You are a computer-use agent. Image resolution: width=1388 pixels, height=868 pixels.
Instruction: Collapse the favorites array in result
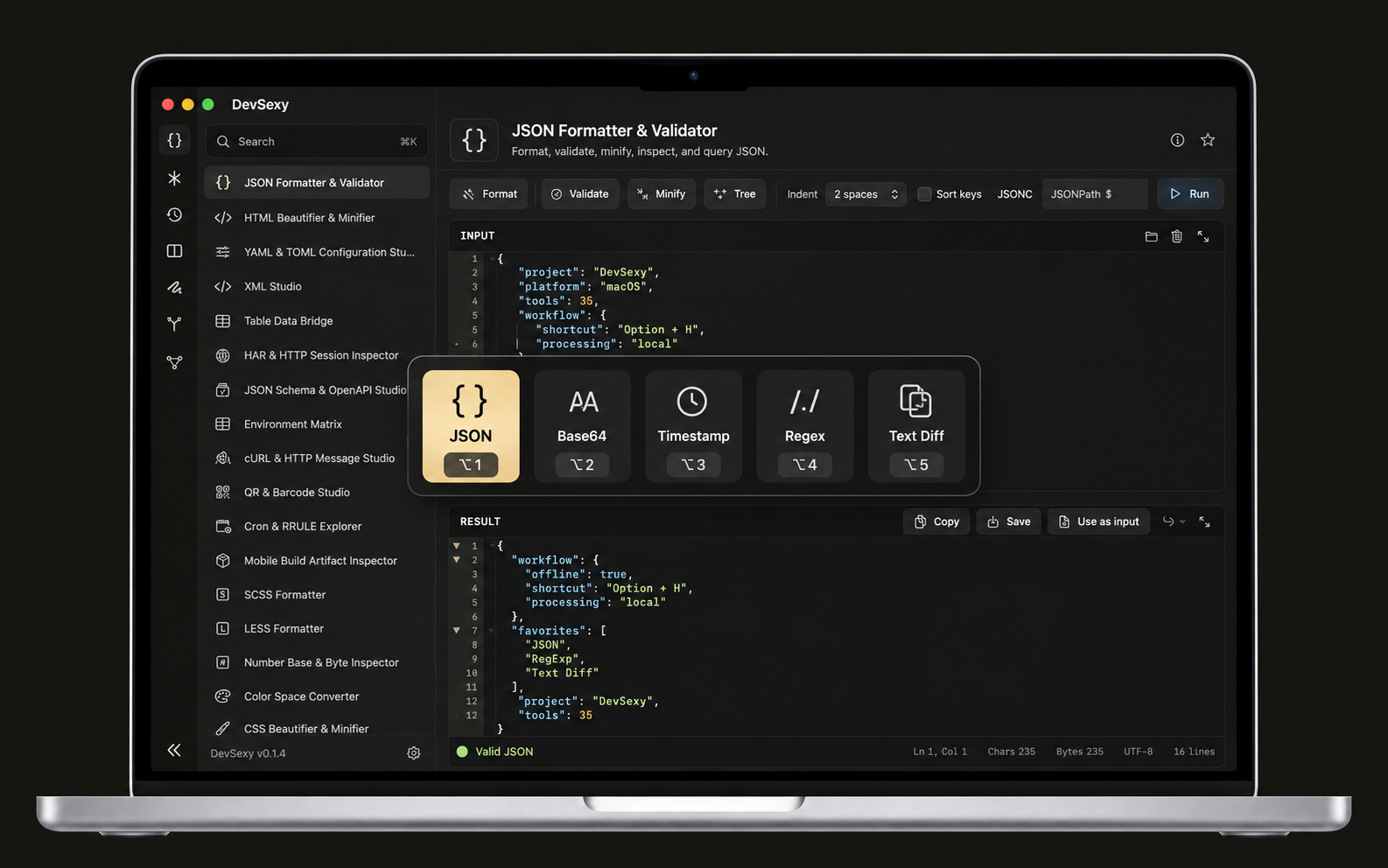456,630
